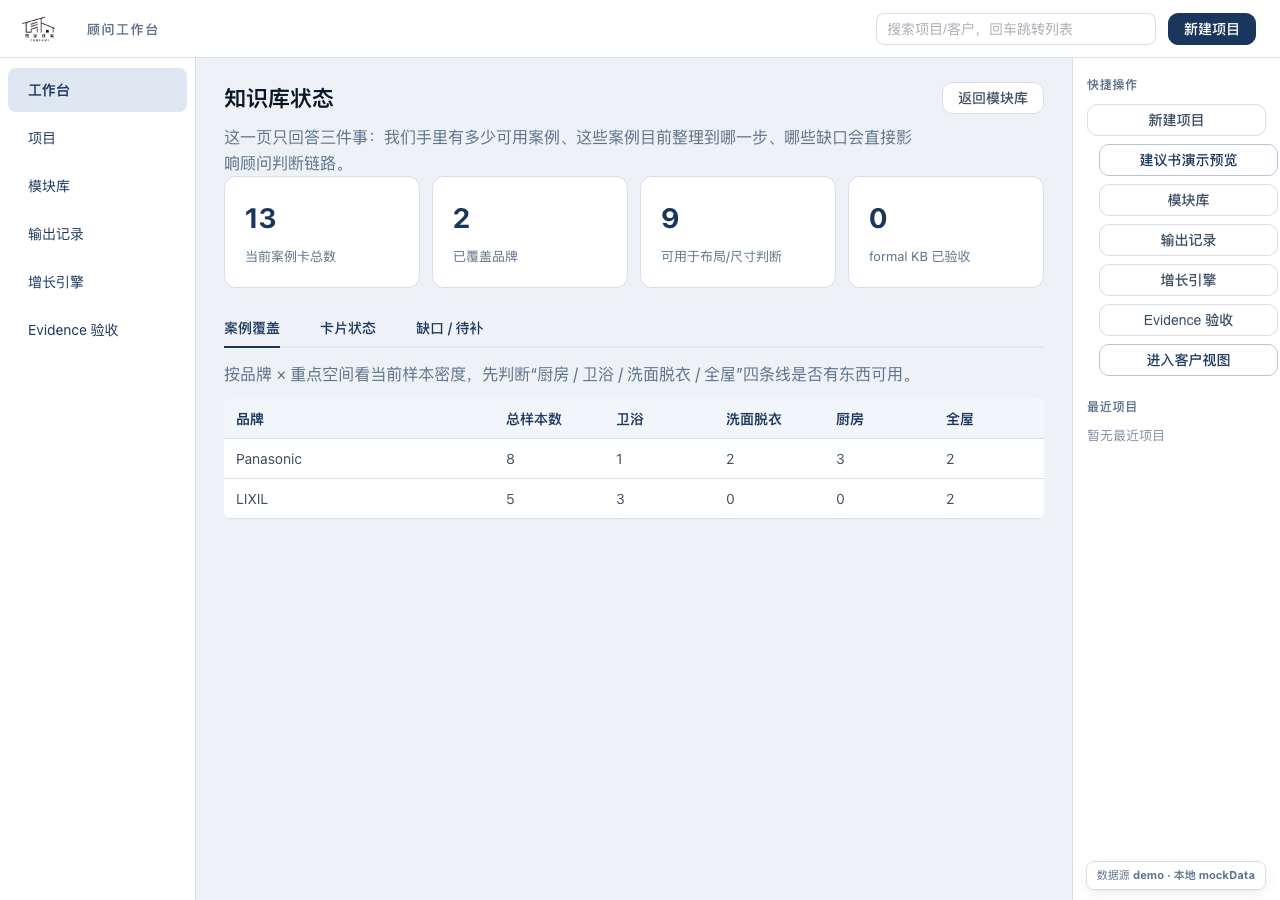This screenshot has height=900, width=1280.
Task: Open 建议书演示预览 quick action
Action: coord(1188,160)
